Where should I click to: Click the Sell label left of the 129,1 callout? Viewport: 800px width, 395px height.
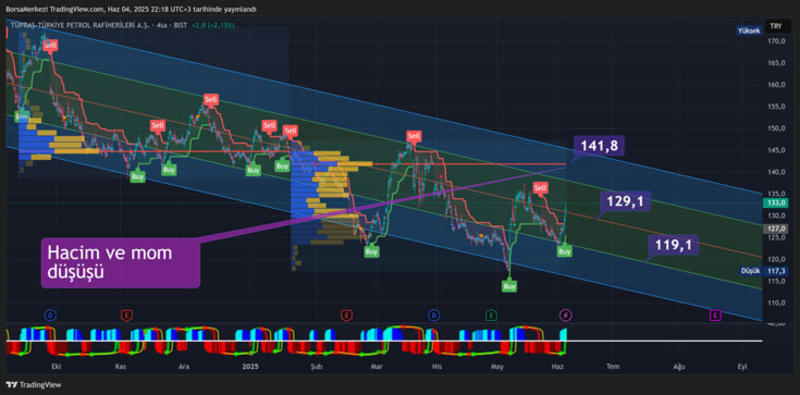point(540,188)
